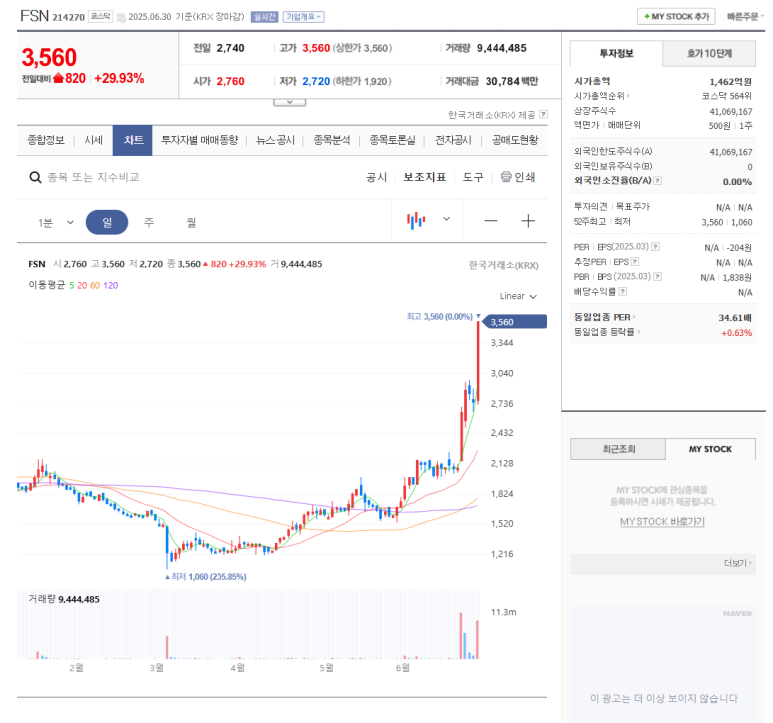Viewport: 773px width, 723px height.
Task: Expand the chart type dropdown arrow
Action: click(447, 219)
